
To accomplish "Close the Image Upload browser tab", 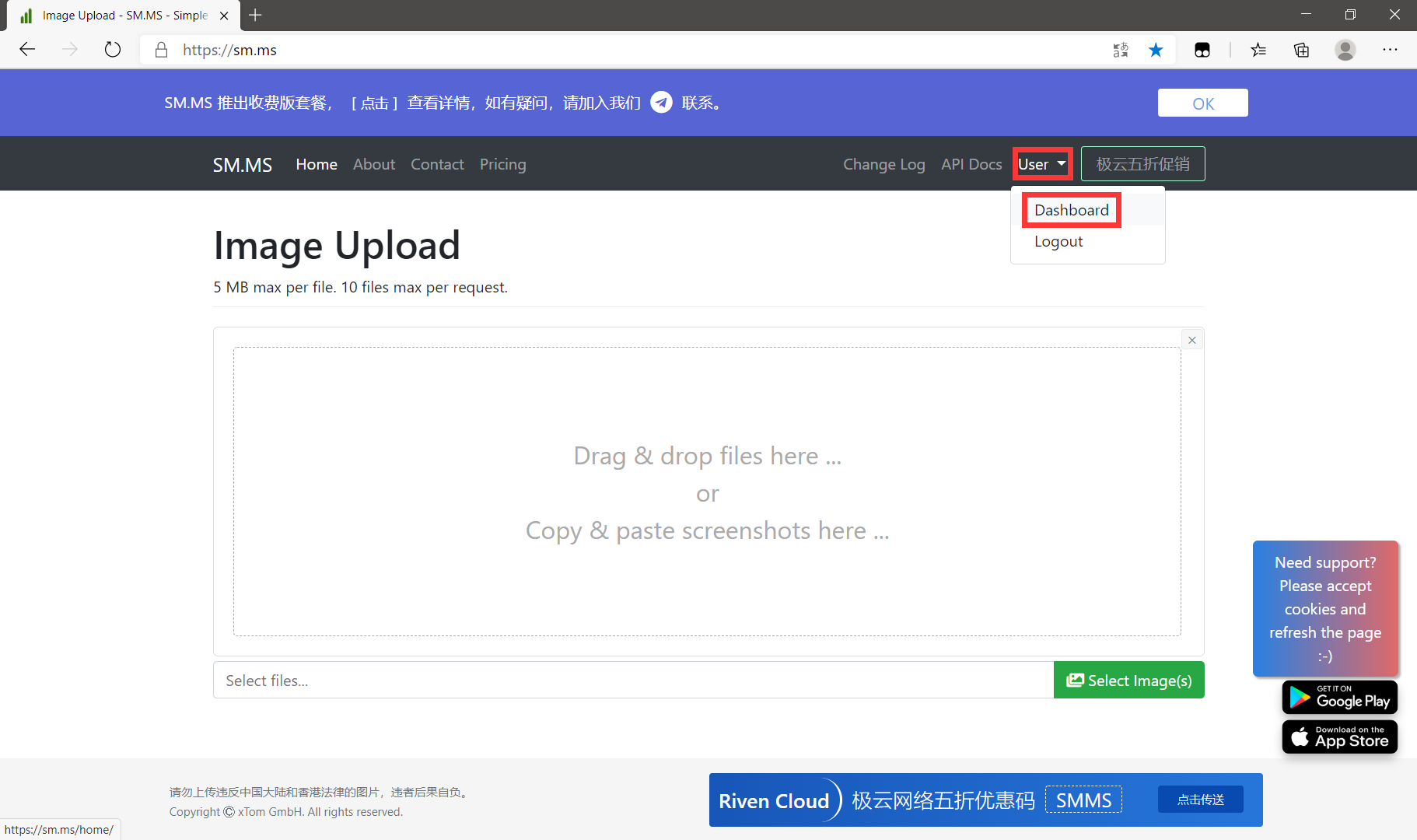I will (224, 16).
